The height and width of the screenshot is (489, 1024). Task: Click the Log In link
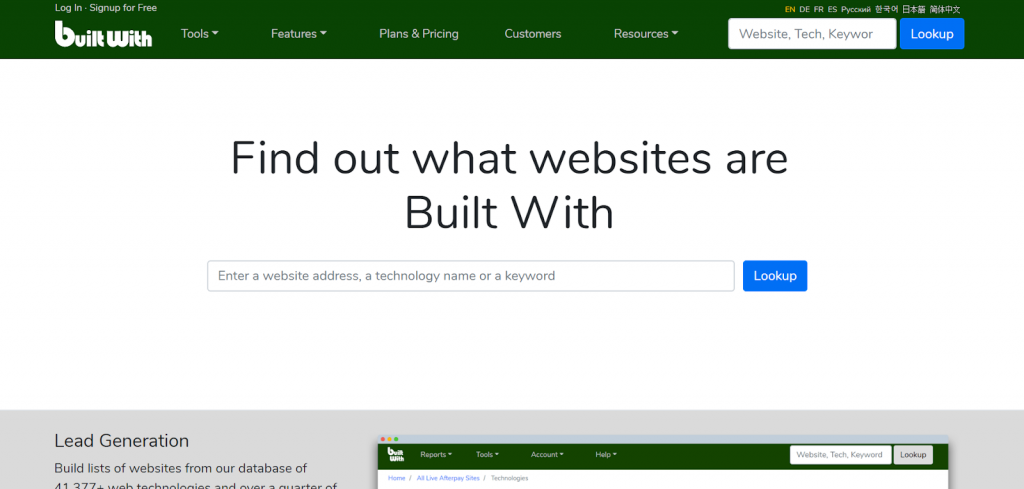(x=69, y=8)
